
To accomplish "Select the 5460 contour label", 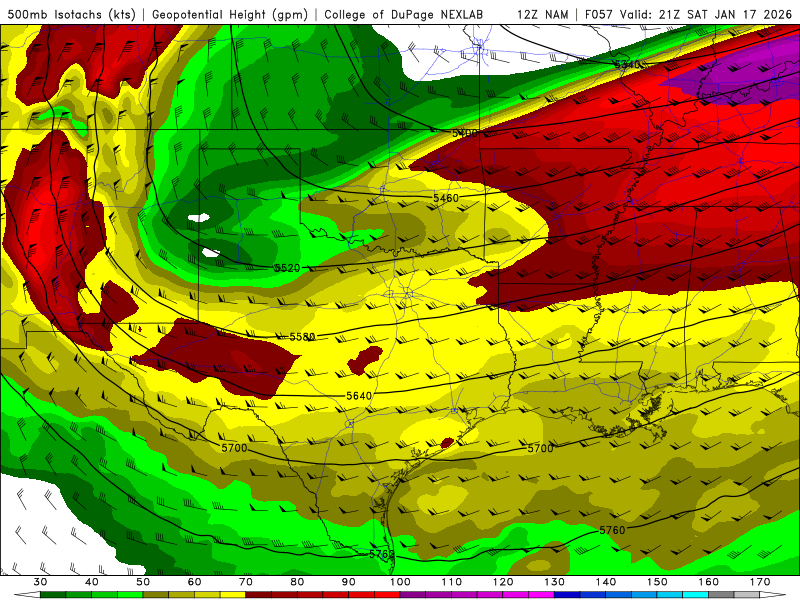I will [x=446, y=198].
